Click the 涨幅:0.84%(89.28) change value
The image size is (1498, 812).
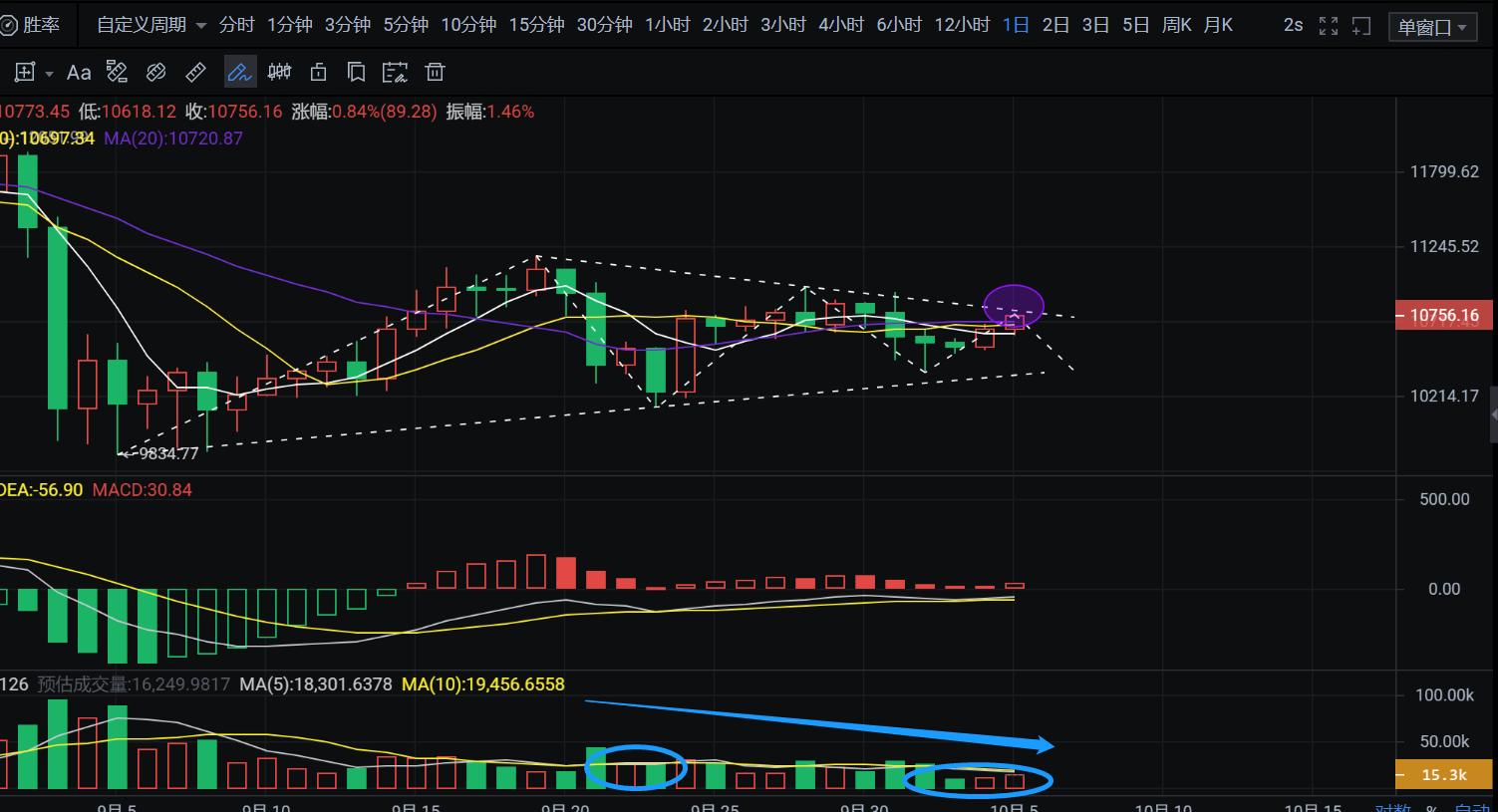tap(364, 112)
